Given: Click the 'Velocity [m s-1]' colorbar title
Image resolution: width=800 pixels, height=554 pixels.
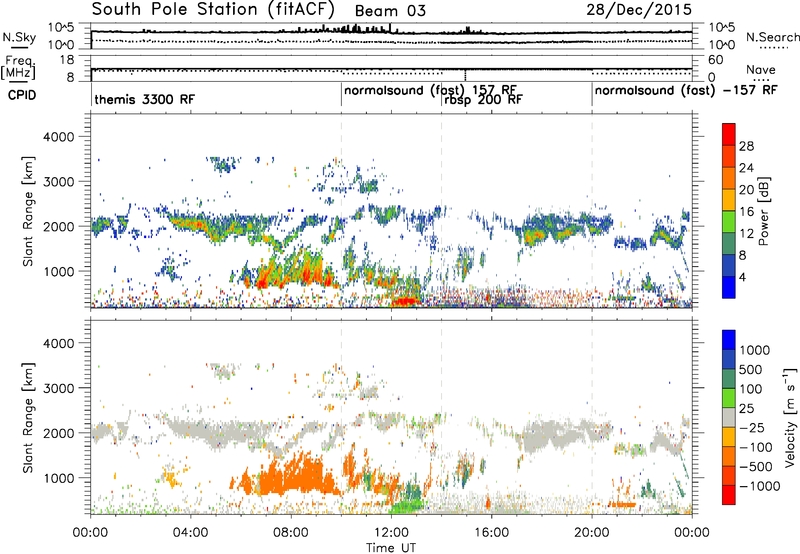Looking at the screenshot, I should coord(790,417).
